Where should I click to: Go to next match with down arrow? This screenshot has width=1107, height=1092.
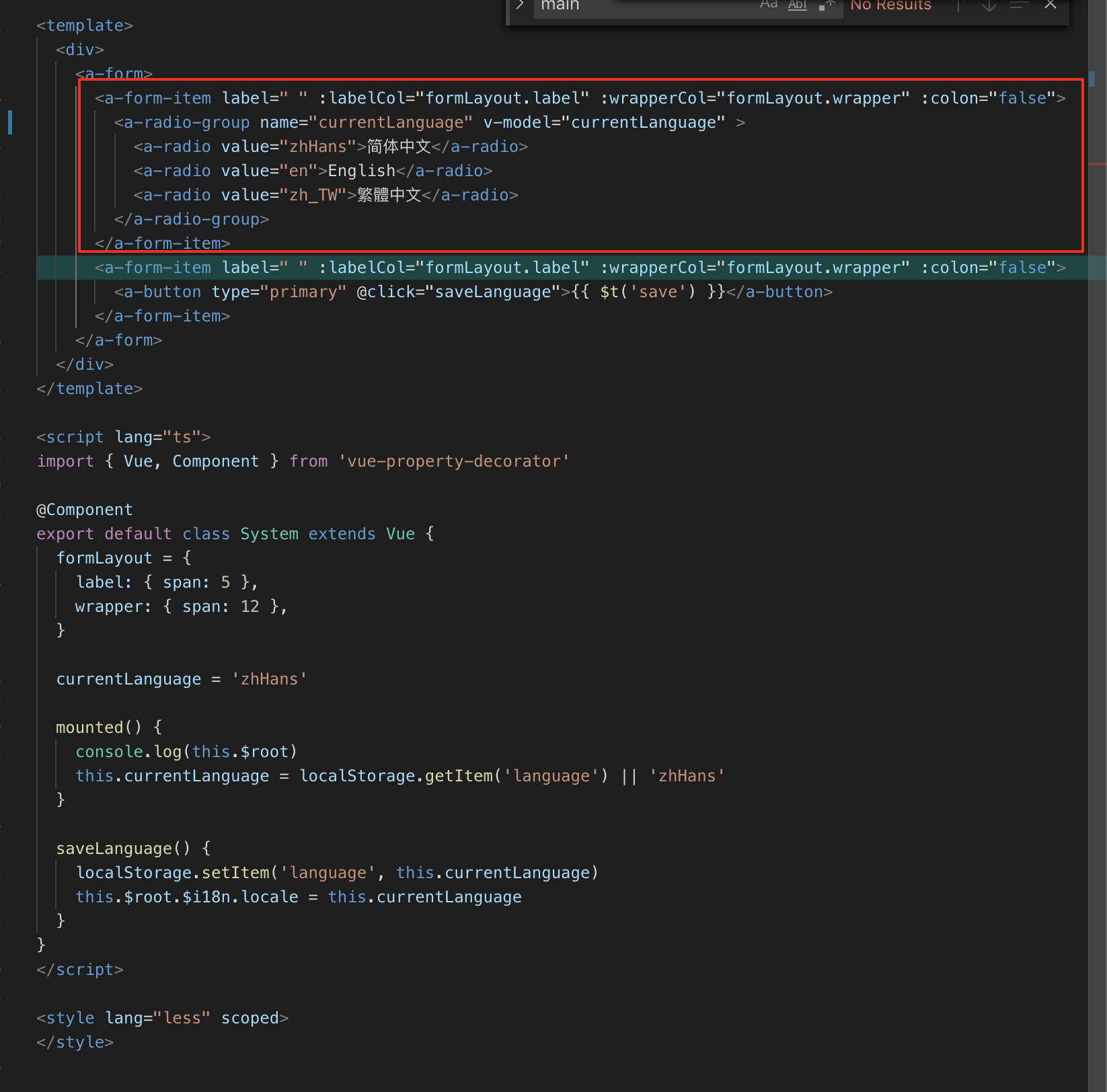(x=989, y=5)
